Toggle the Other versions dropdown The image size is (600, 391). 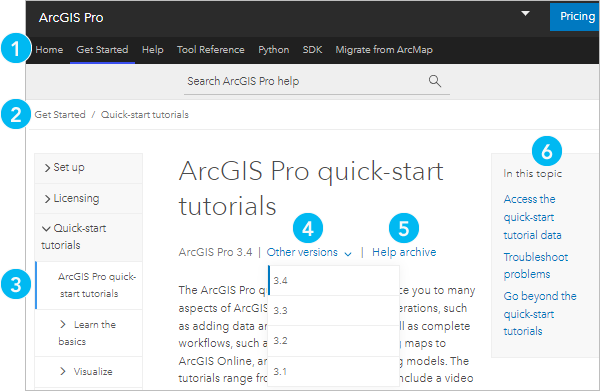309,253
